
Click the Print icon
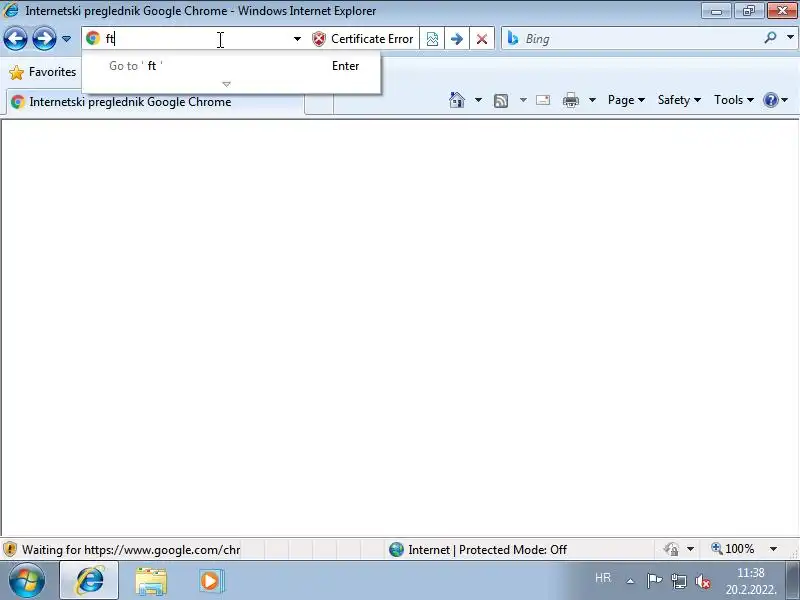point(570,100)
